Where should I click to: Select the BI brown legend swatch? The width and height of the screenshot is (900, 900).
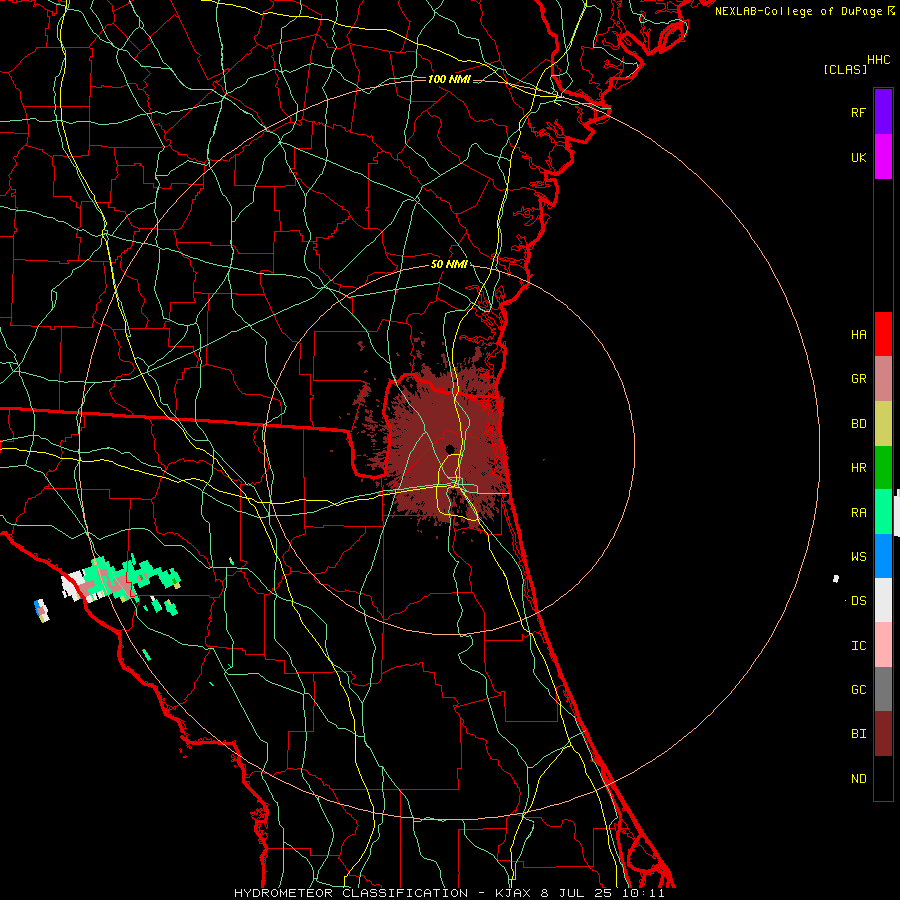click(883, 734)
